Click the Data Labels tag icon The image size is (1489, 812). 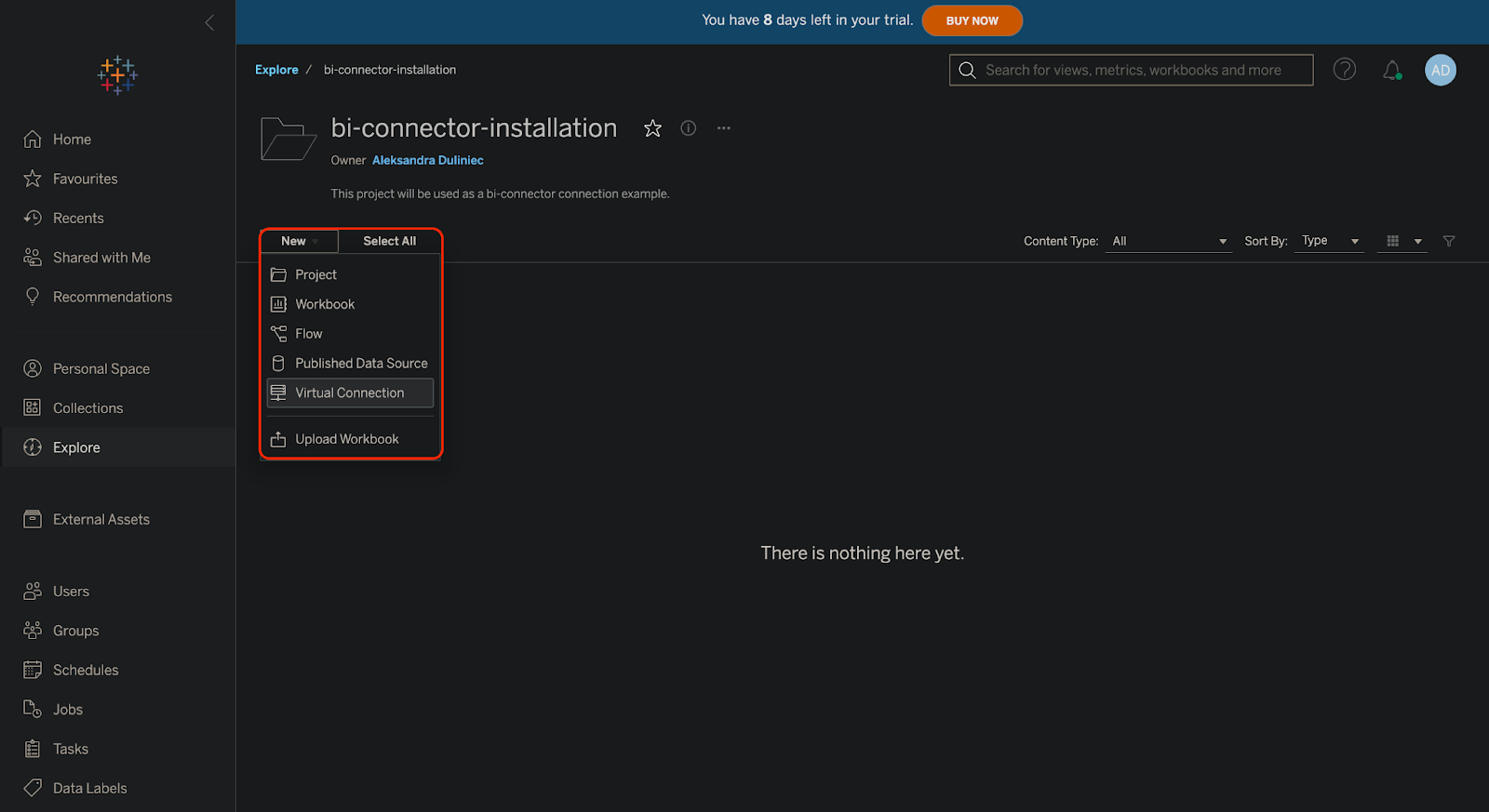pyautogui.click(x=33, y=788)
